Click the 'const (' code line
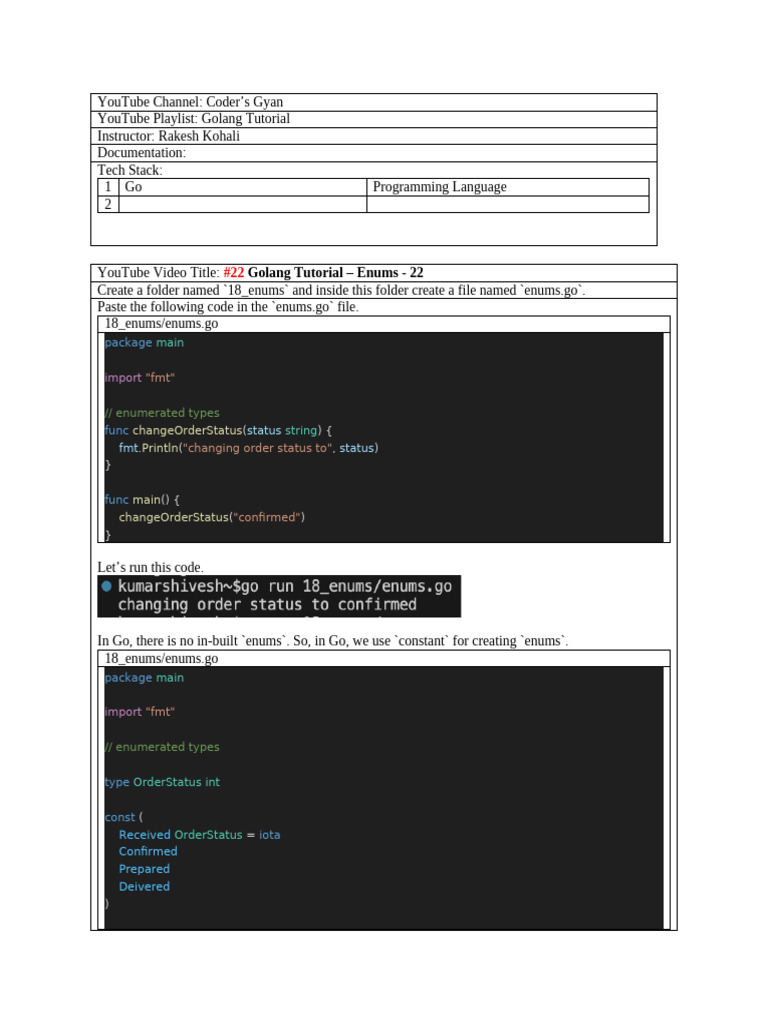 click(x=123, y=817)
